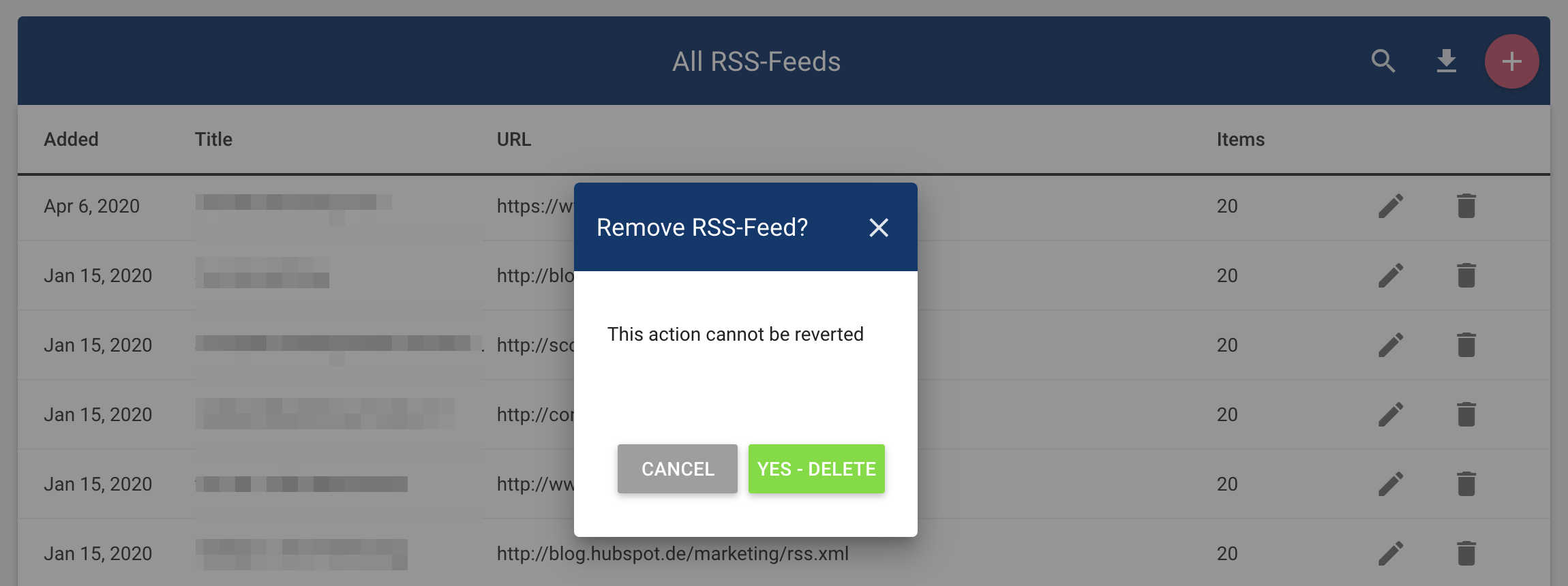The width and height of the screenshot is (1568, 586).
Task: Add a new RSS feed with plus button
Action: coord(1511,61)
